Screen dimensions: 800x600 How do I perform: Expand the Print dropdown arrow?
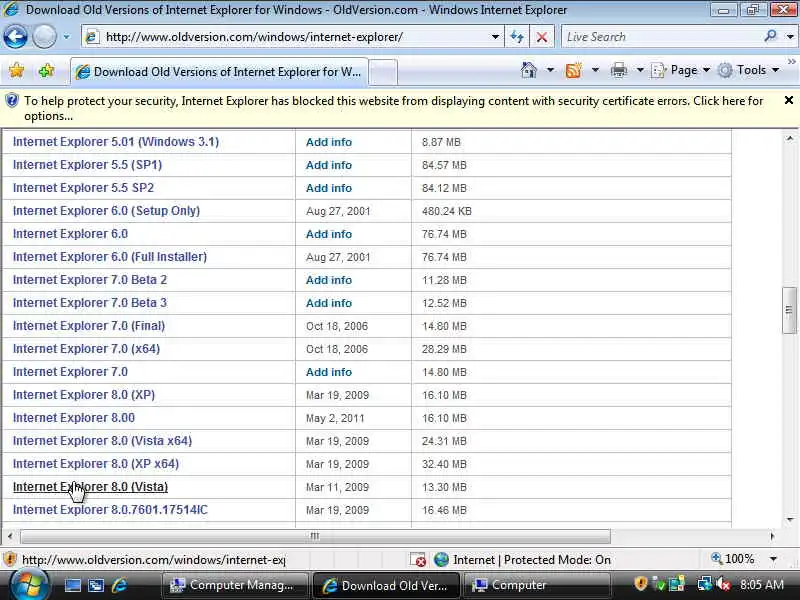(x=640, y=70)
